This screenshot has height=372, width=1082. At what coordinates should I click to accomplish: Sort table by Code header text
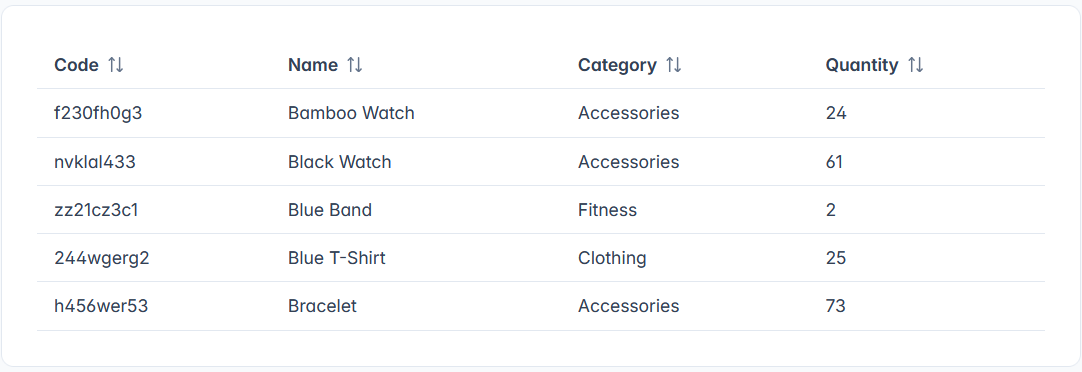pos(77,65)
